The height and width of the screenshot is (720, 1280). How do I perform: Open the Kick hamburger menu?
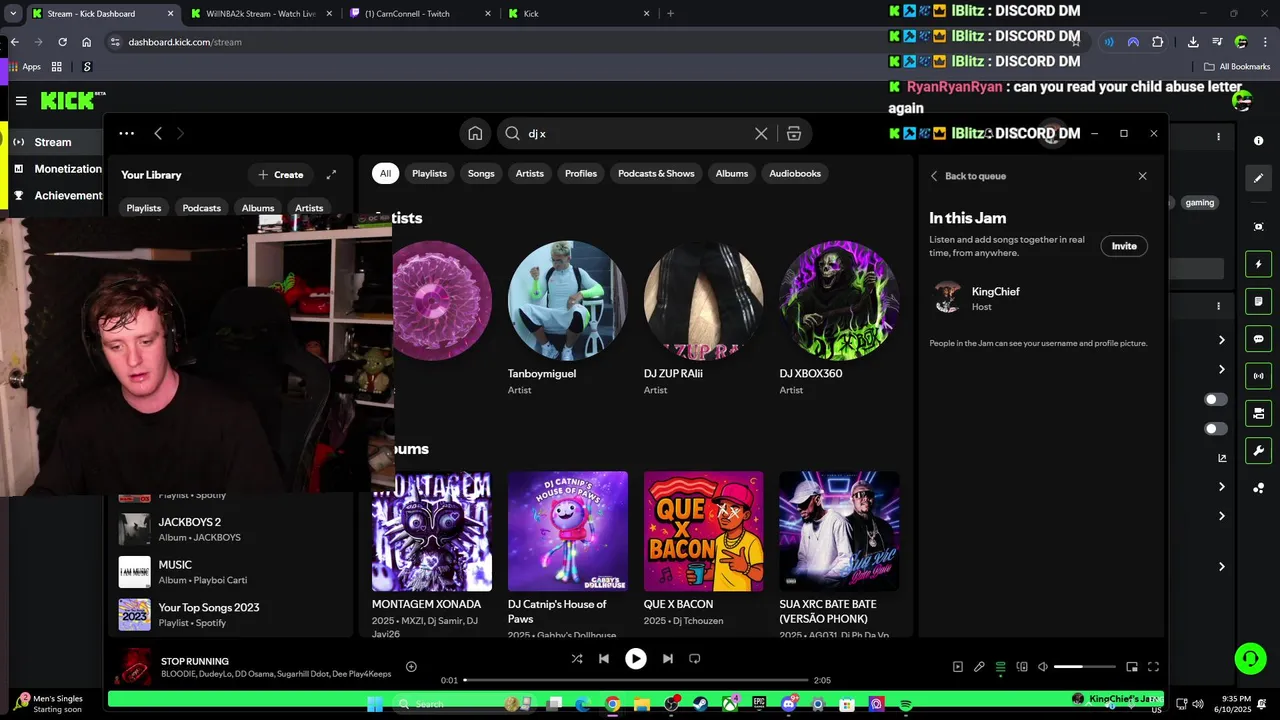click(x=21, y=101)
